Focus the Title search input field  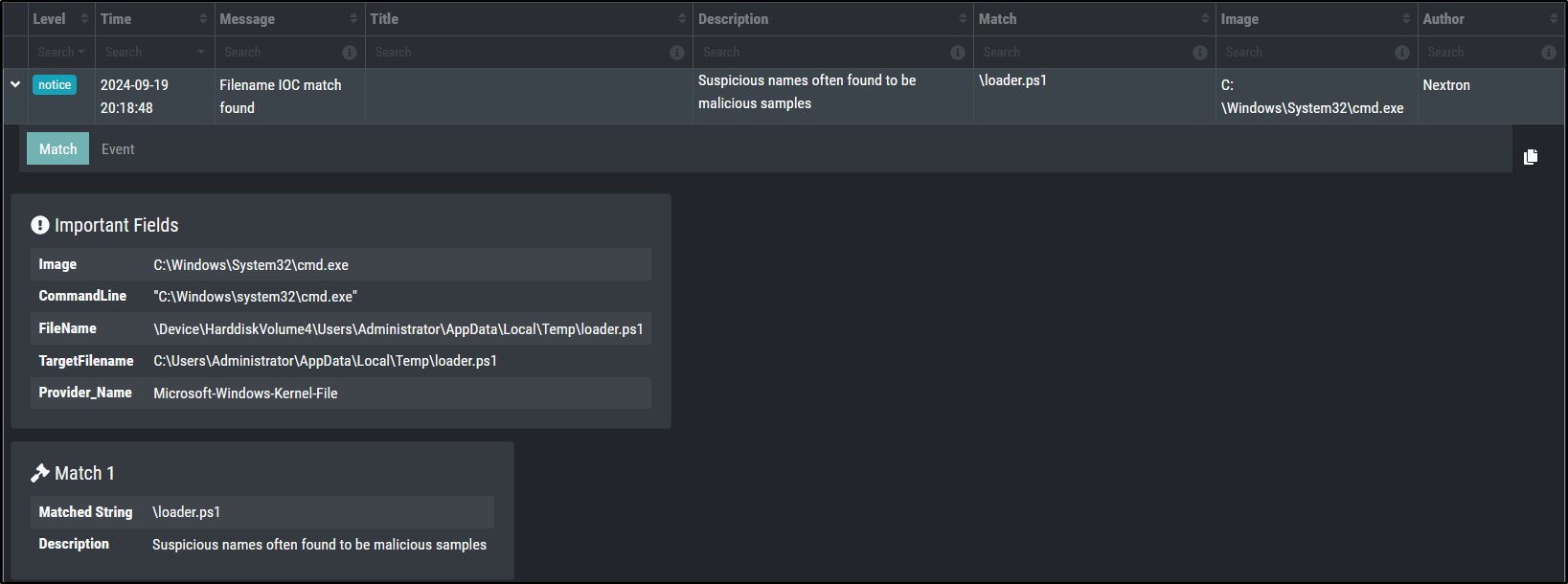click(x=517, y=53)
